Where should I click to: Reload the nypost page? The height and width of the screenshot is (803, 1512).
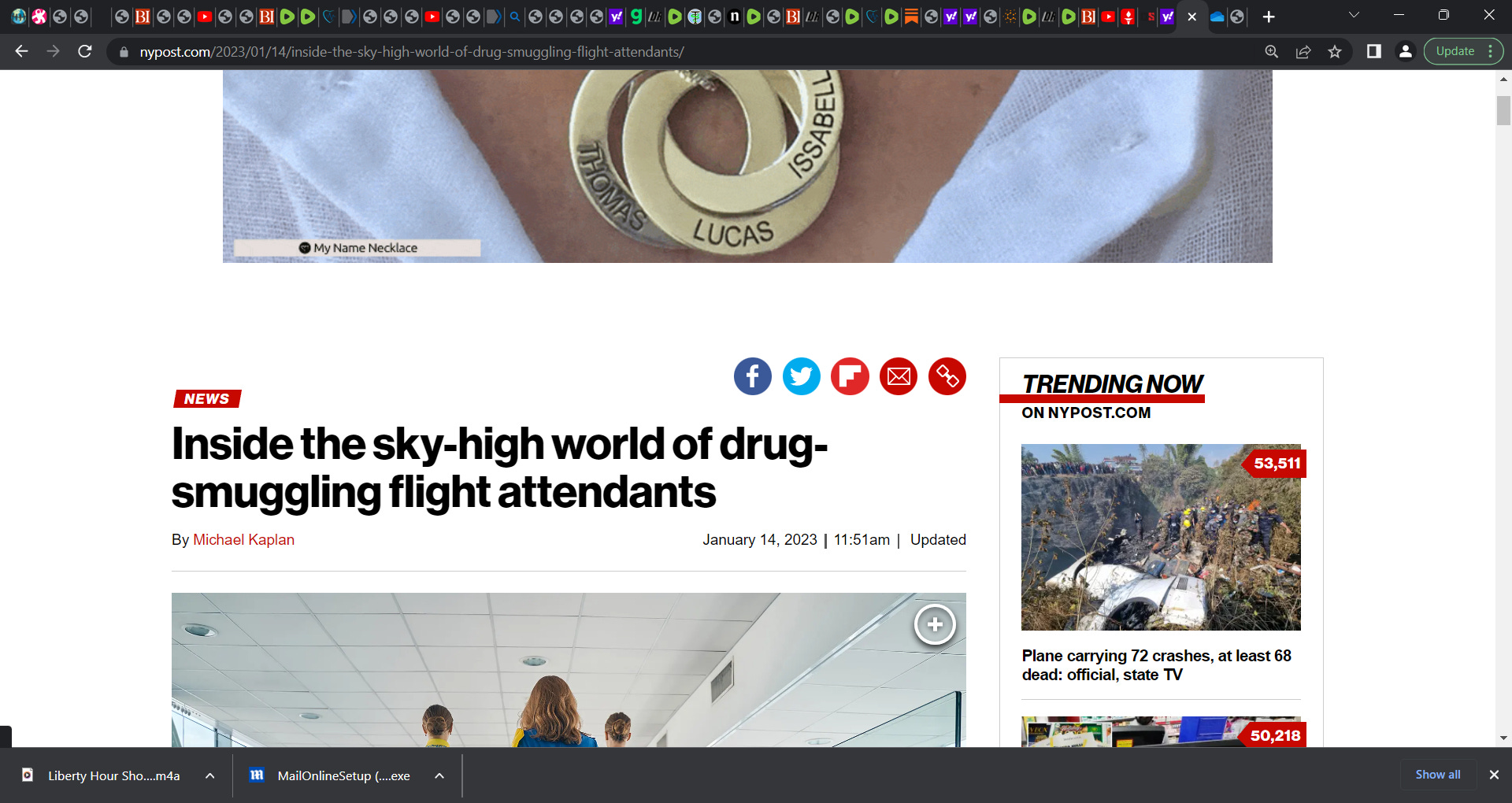[85, 51]
